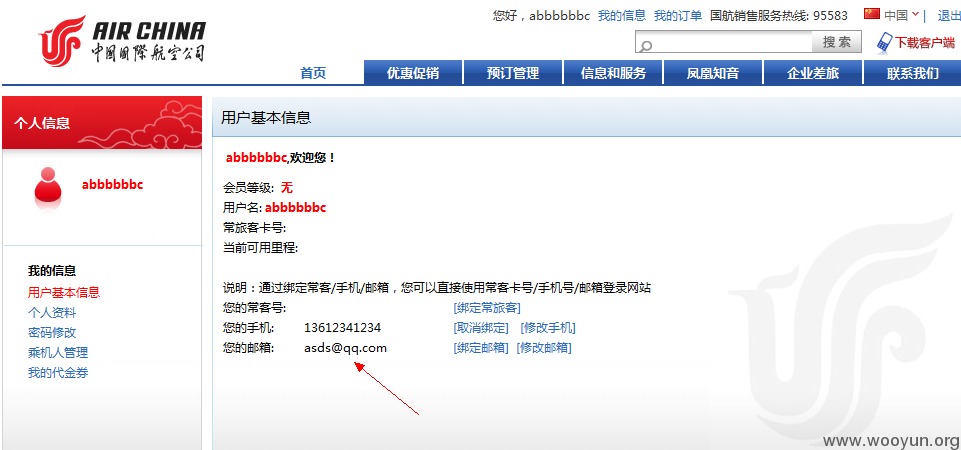The height and width of the screenshot is (450, 961).
Task: Click [取消绑定] phone link
Action: (x=481, y=328)
